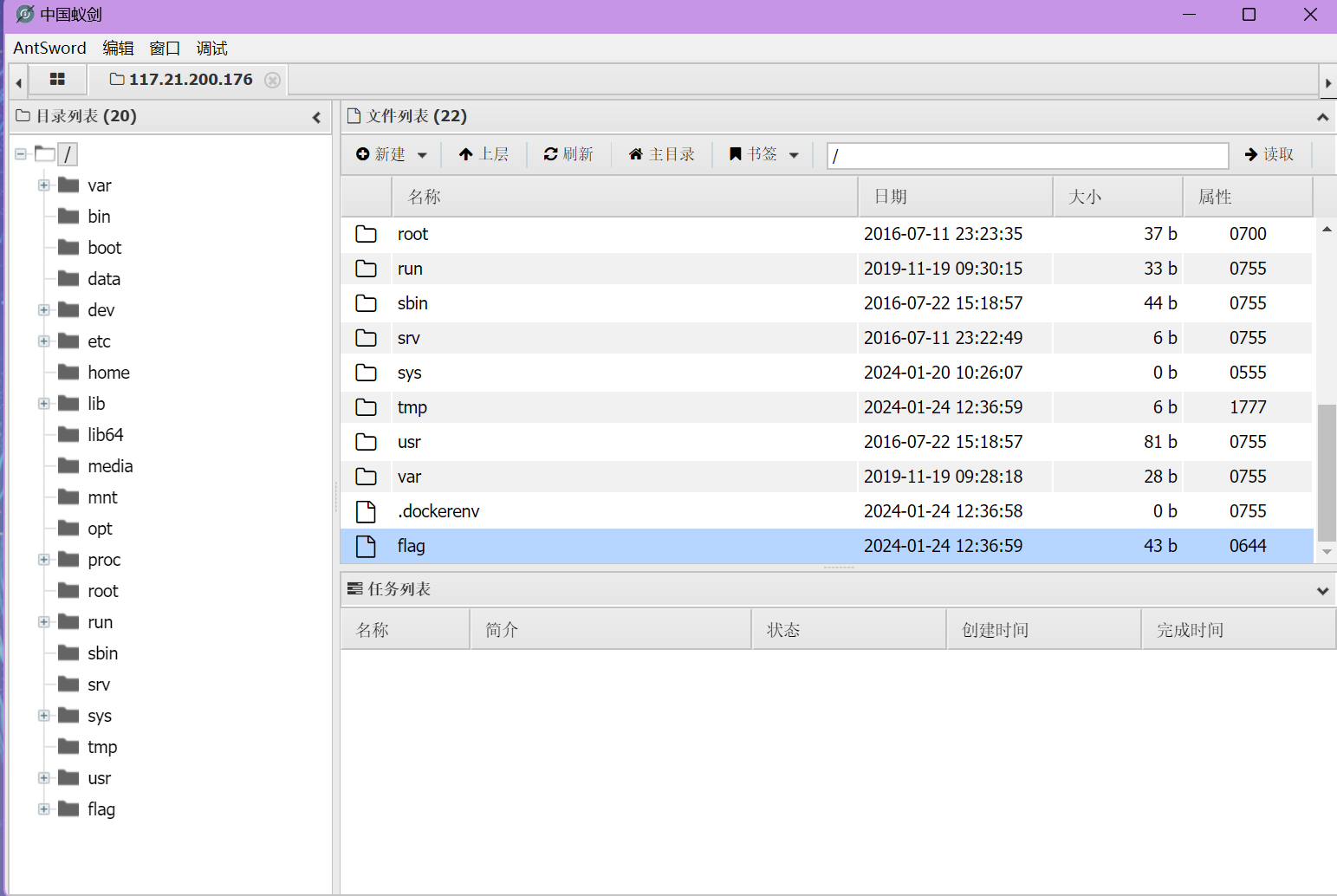
Task: Collapse the 文件列表 panel
Action: 1322,117
